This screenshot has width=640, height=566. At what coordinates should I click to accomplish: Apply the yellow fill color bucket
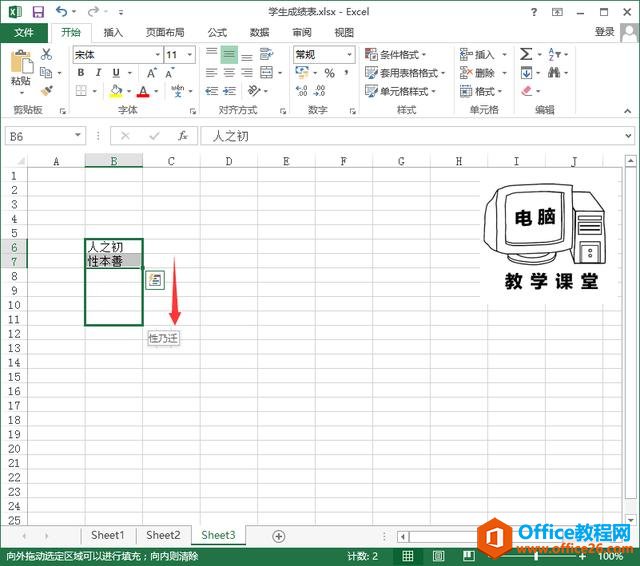click(116, 91)
